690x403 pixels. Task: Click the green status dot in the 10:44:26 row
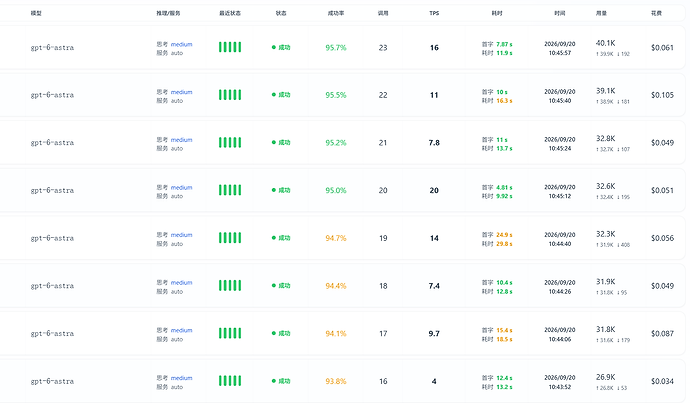[x=274, y=286]
